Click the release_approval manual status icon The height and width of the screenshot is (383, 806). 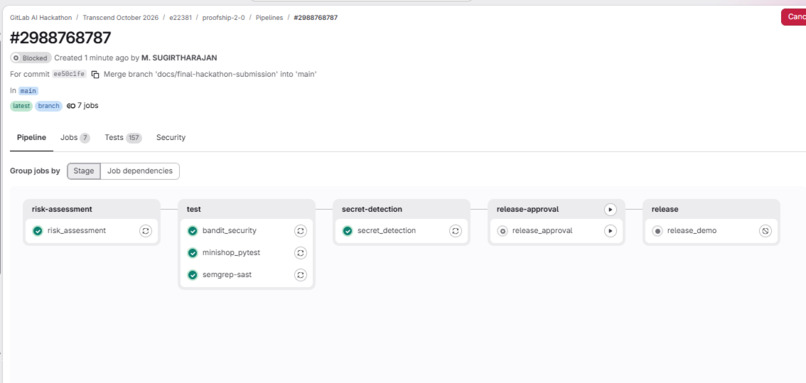(502, 231)
